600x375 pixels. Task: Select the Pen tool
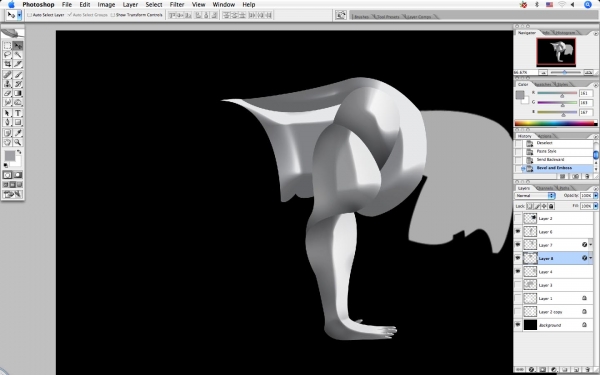click(7, 122)
